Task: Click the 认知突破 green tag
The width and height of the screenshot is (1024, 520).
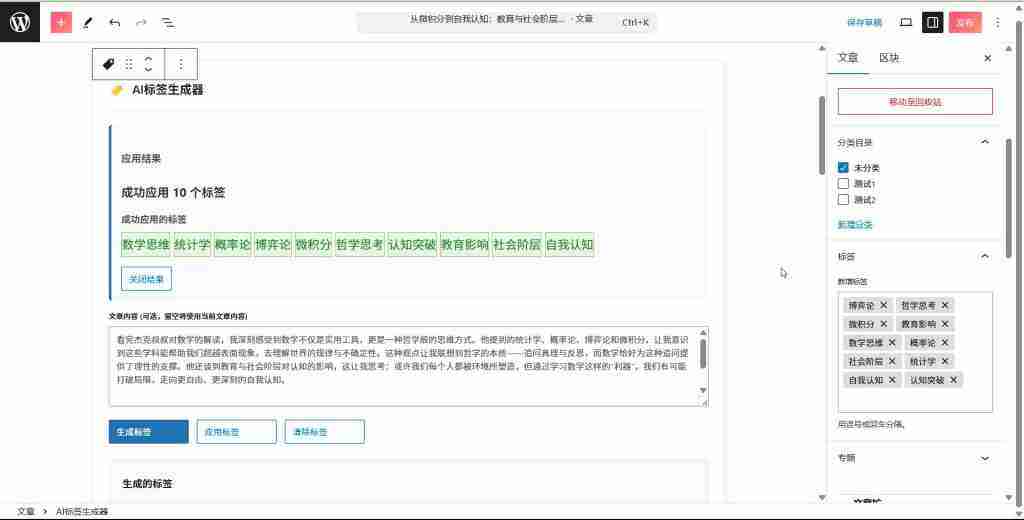Action: click(x=412, y=245)
